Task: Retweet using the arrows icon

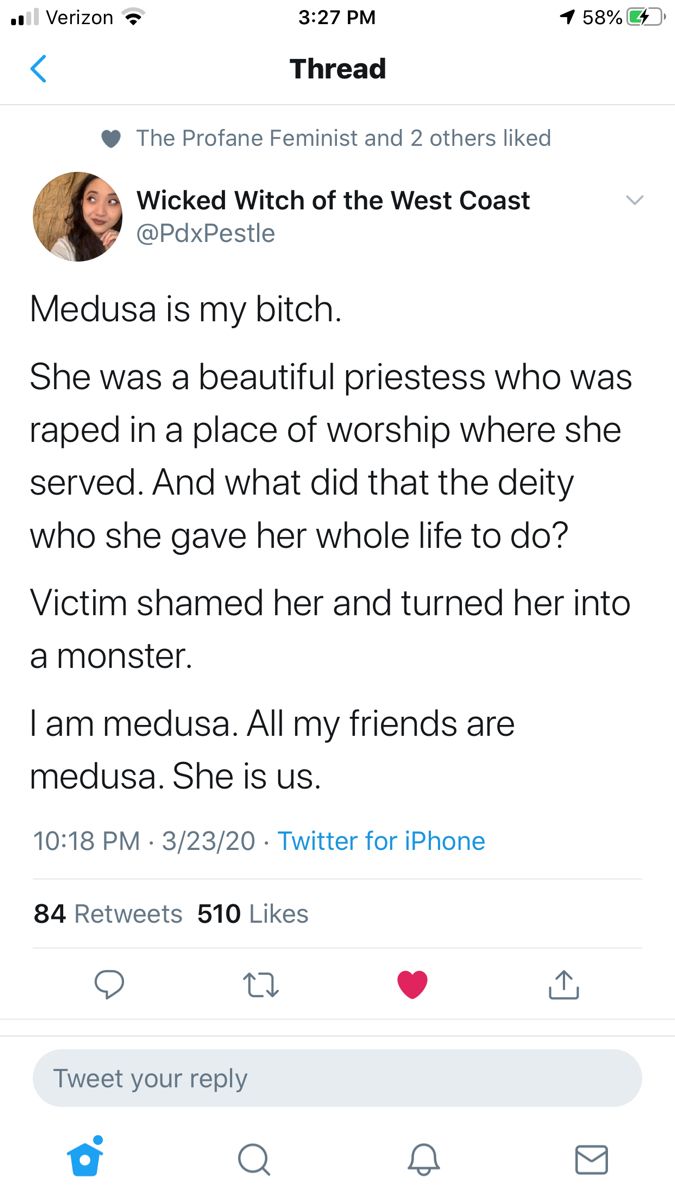Action: [x=260, y=986]
